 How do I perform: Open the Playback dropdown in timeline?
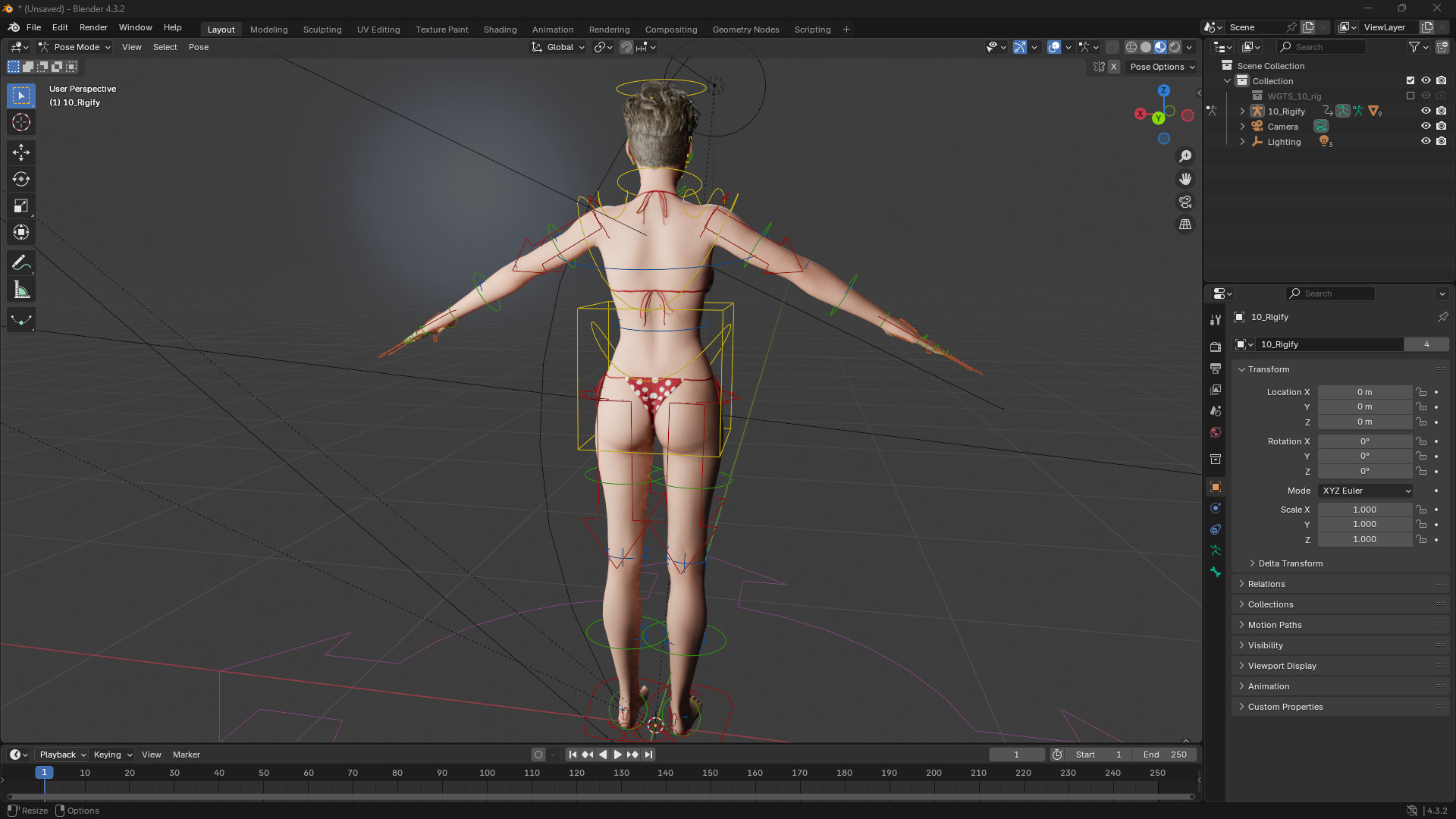[x=62, y=755]
